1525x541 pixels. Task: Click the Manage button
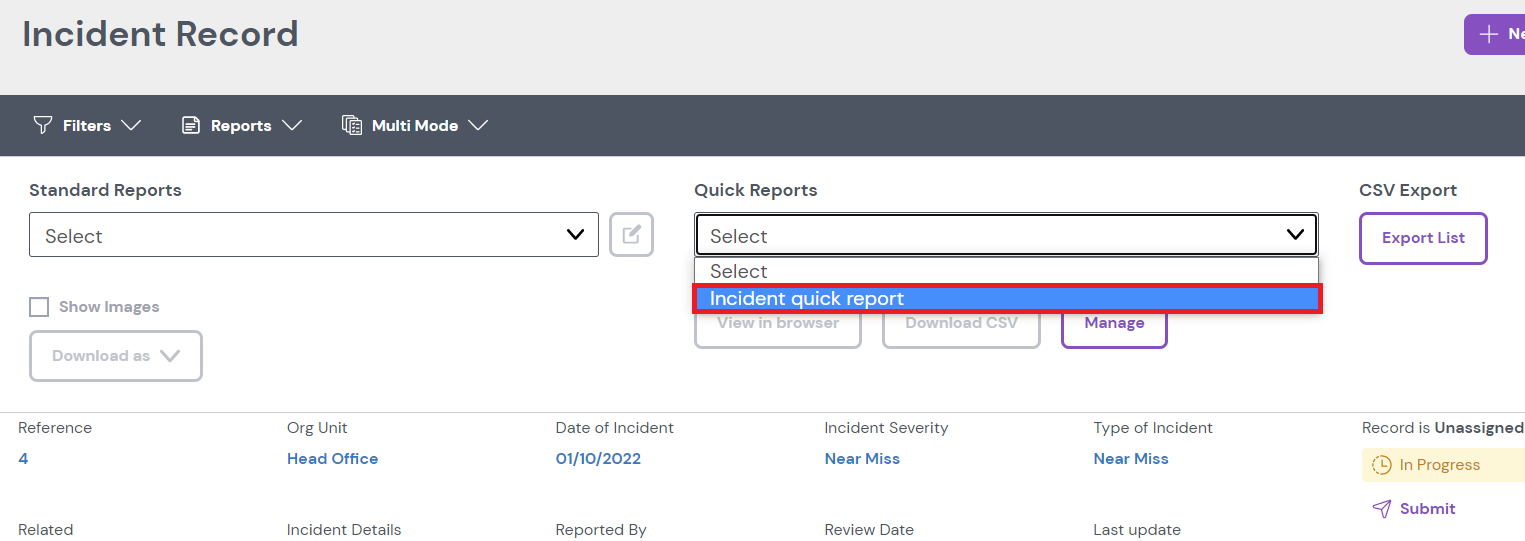click(x=1113, y=323)
